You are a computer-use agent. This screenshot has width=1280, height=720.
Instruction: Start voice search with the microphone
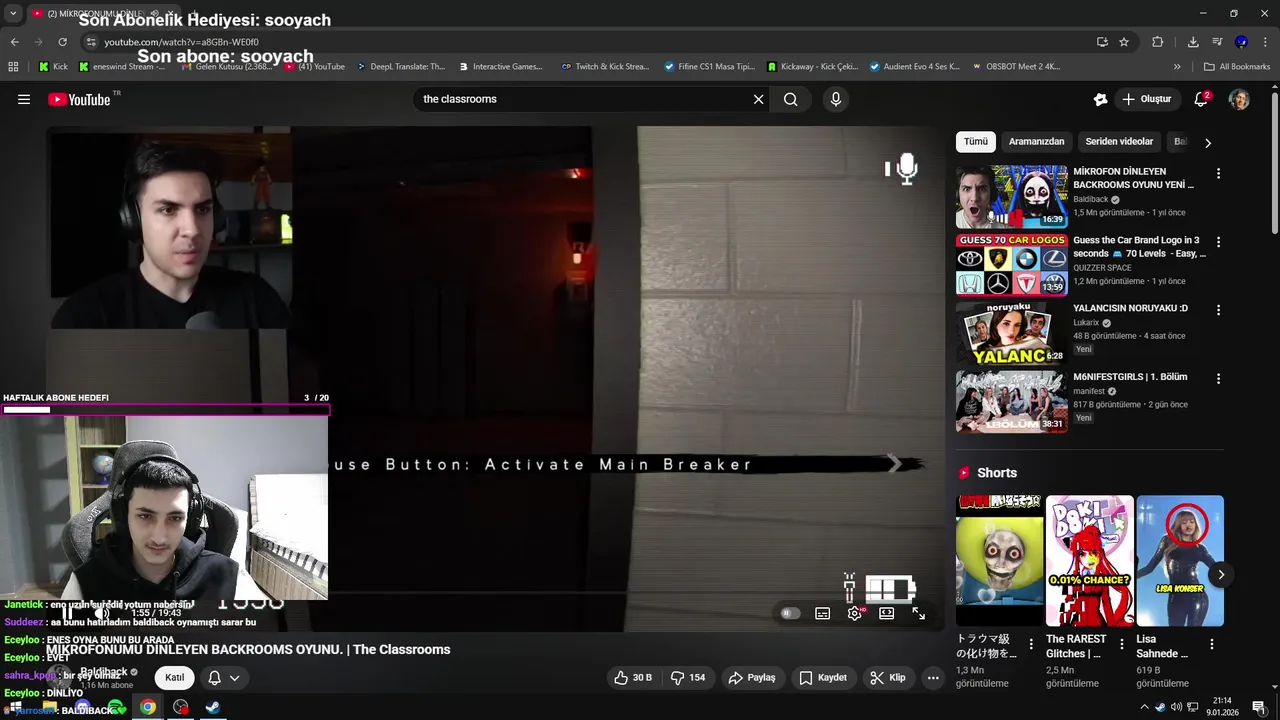click(836, 99)
